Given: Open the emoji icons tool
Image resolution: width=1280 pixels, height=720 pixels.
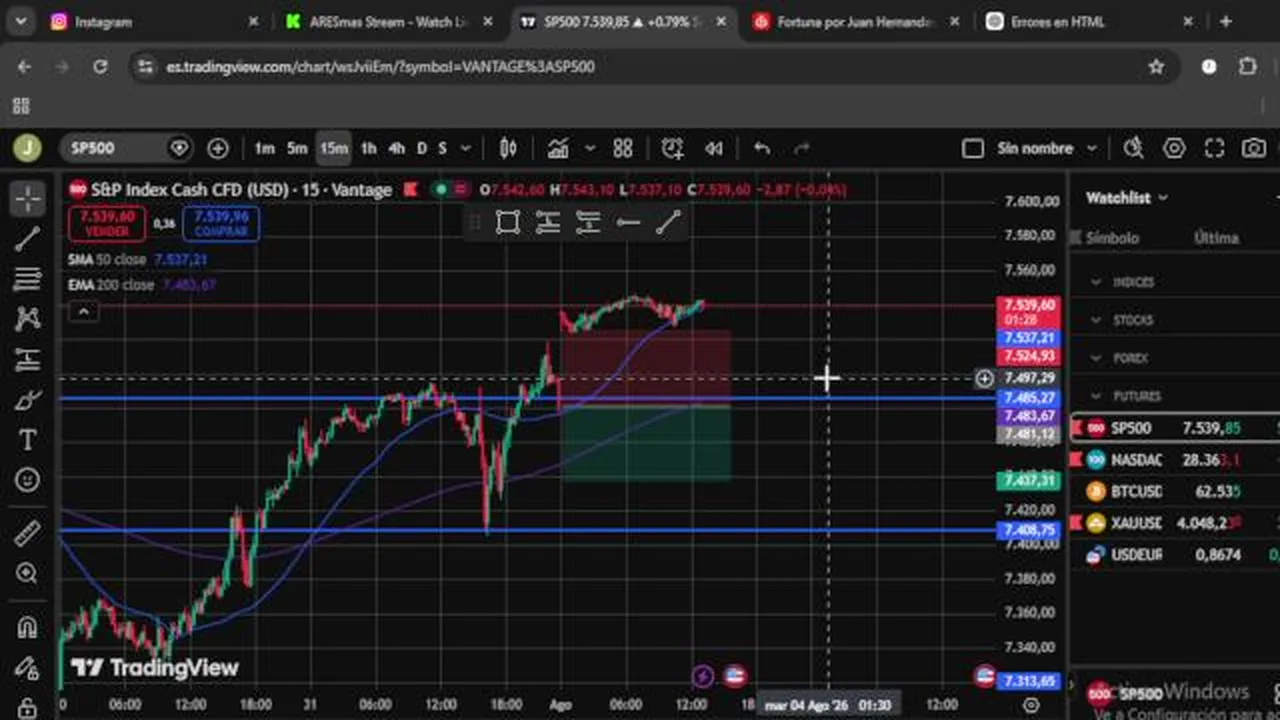Looking at the screenshot, I should 28,480.
